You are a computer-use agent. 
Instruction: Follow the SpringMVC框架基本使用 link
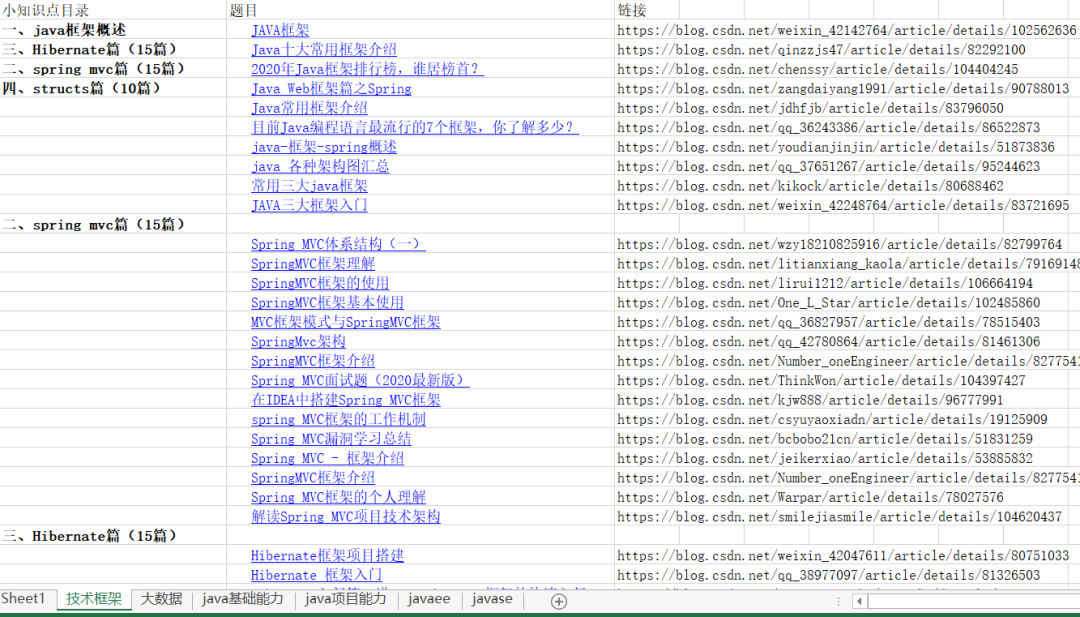pyautogui.click(x=327, y=302)
